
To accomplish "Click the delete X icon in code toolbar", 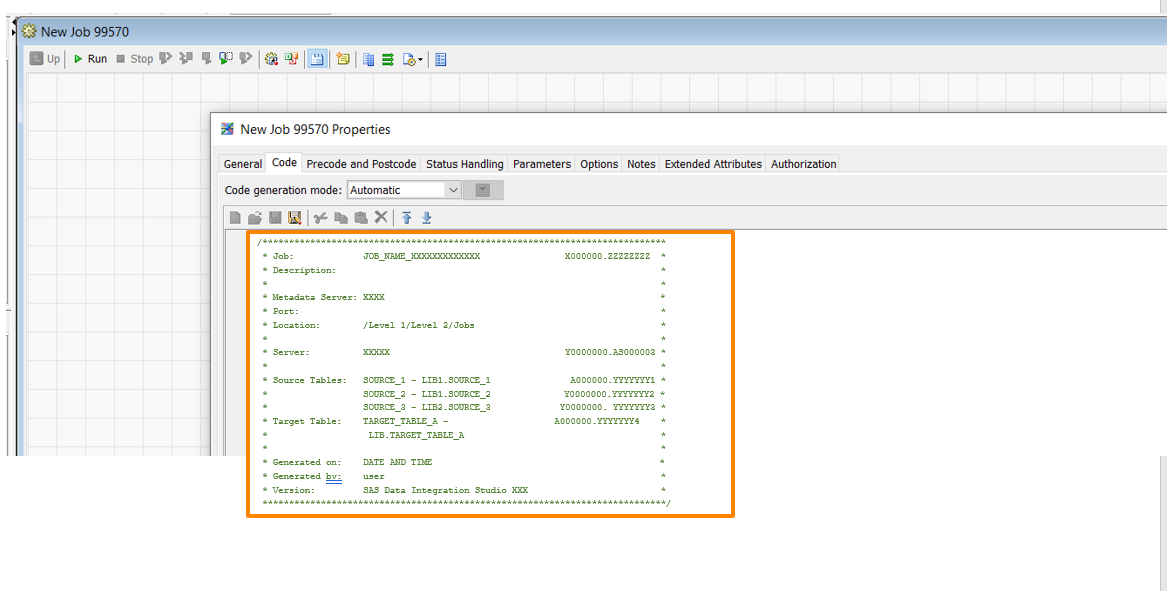I will coord(381,217).
